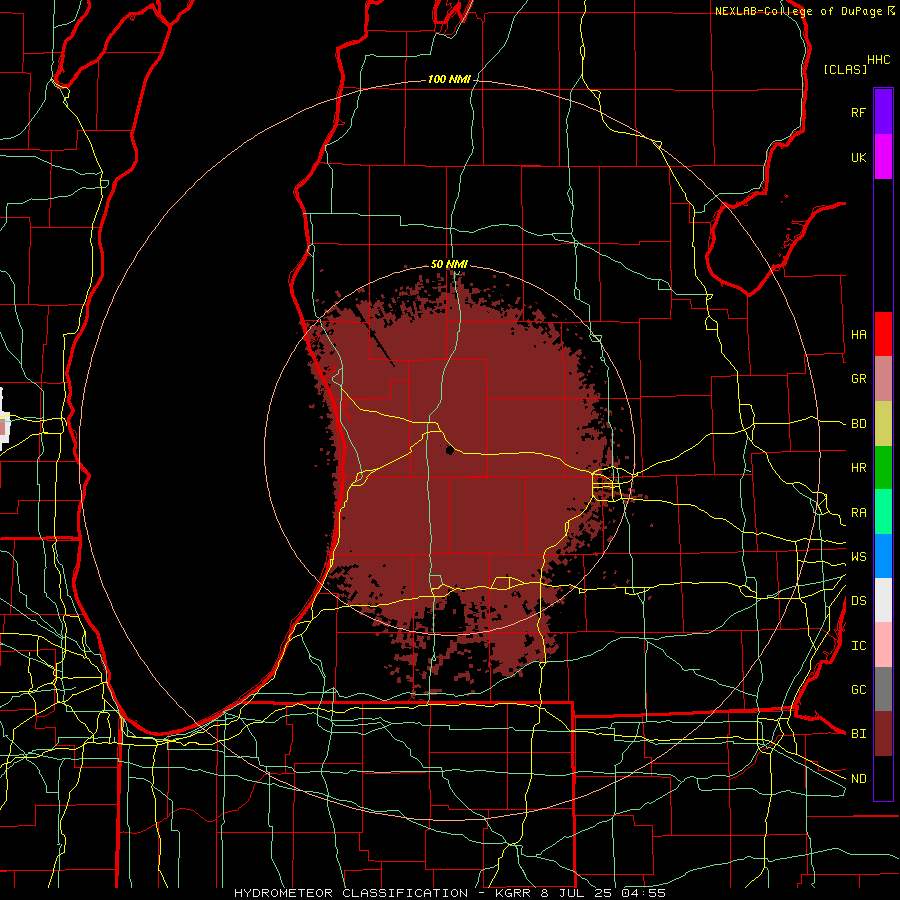Click the RA light green legend swatch
Image resolution: width=900 pixels, height=900 pixels.
tap(883, 512)
